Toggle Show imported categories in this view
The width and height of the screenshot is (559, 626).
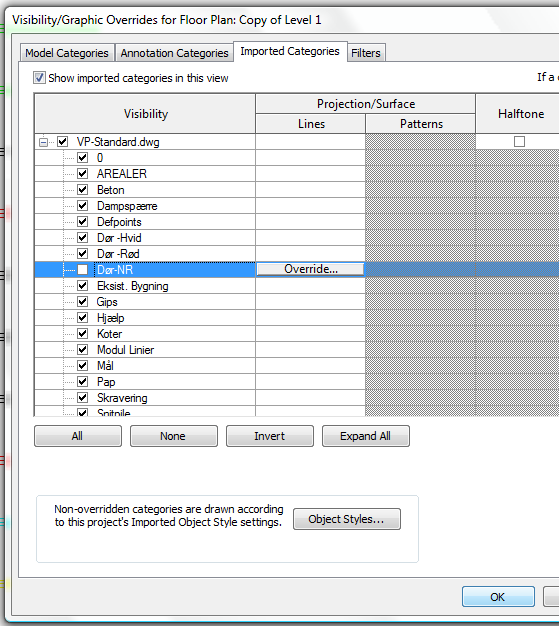tap(39, 77)
